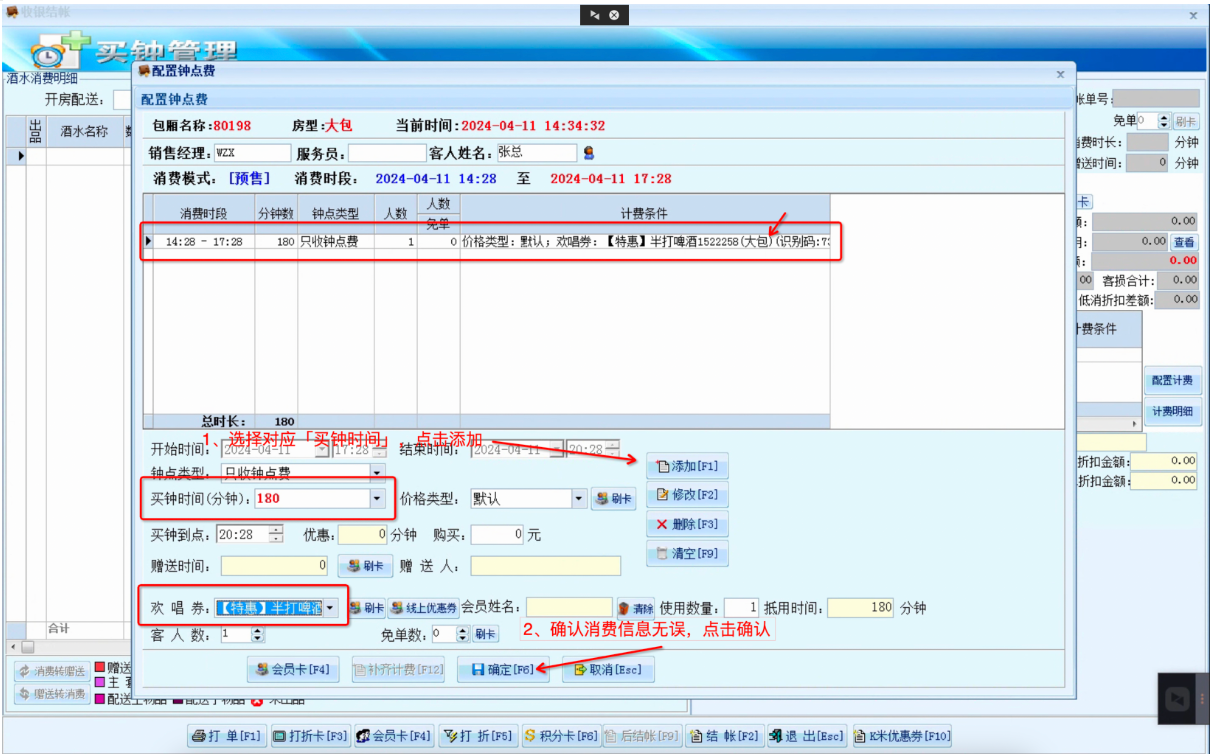Expand the 买钟时间(分钟) dropdown

click(377, 498)
